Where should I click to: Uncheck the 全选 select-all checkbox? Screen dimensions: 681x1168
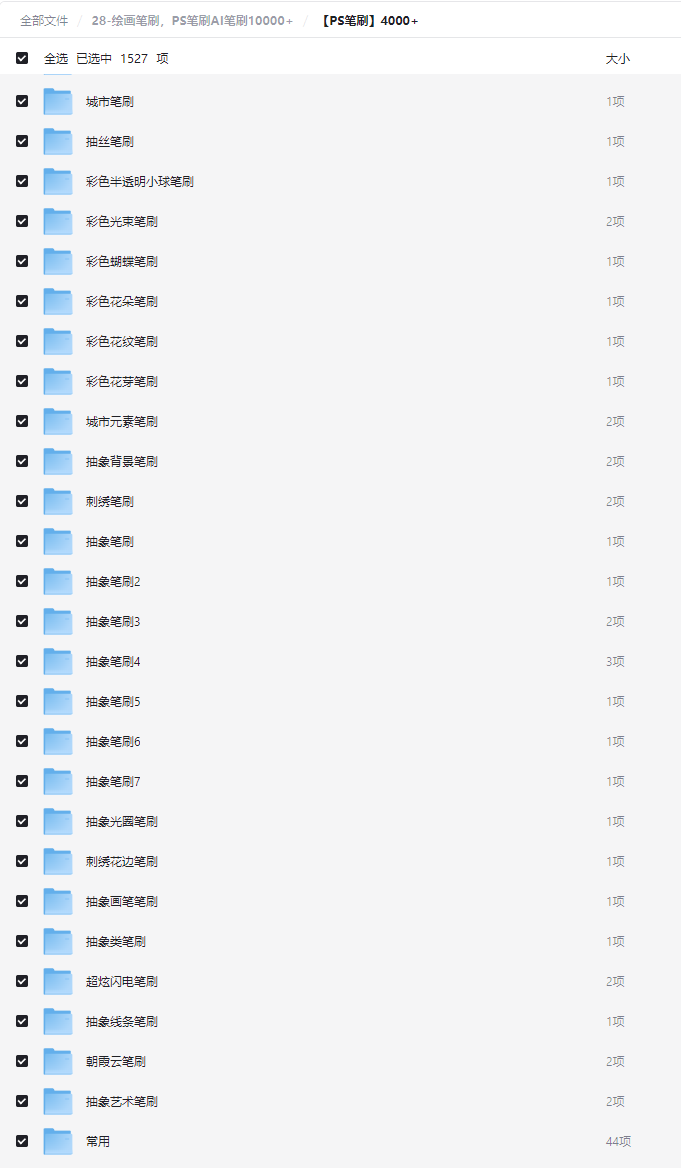22,58
